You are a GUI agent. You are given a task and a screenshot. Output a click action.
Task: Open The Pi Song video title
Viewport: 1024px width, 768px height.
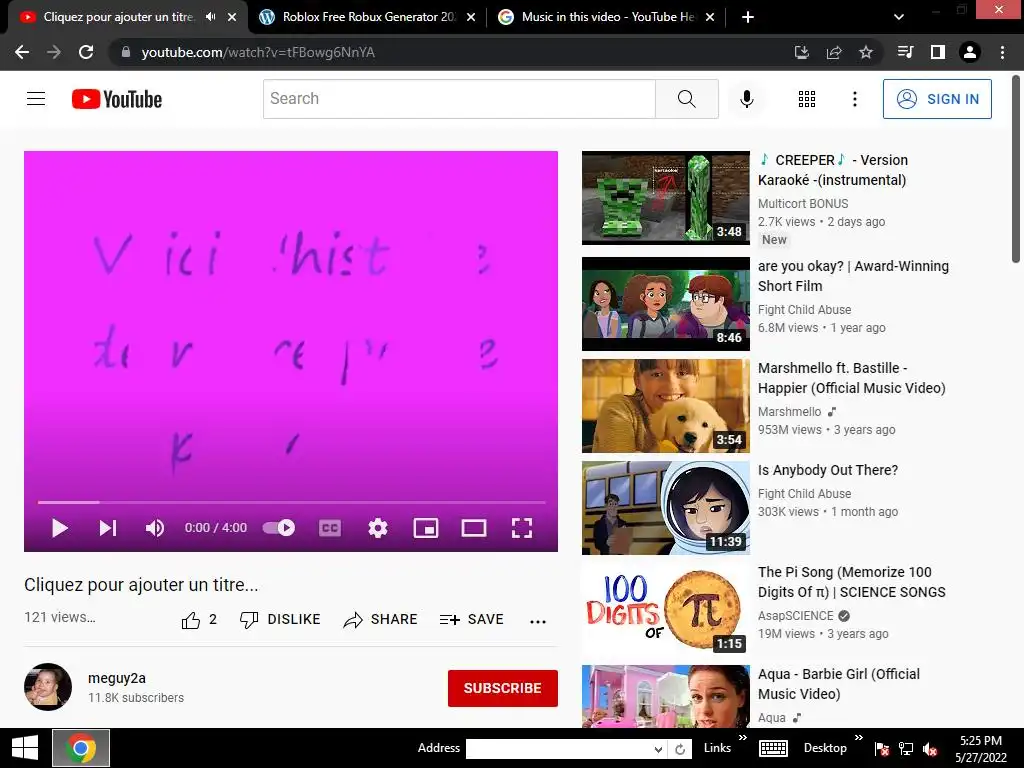coord(852,582)
